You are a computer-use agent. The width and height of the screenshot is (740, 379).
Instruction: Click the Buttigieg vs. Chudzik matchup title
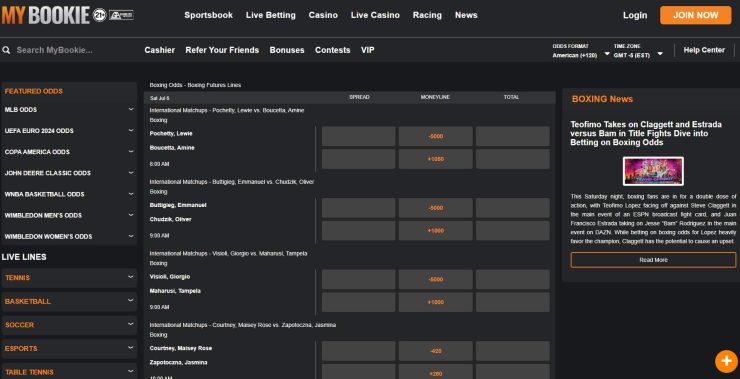232,182
